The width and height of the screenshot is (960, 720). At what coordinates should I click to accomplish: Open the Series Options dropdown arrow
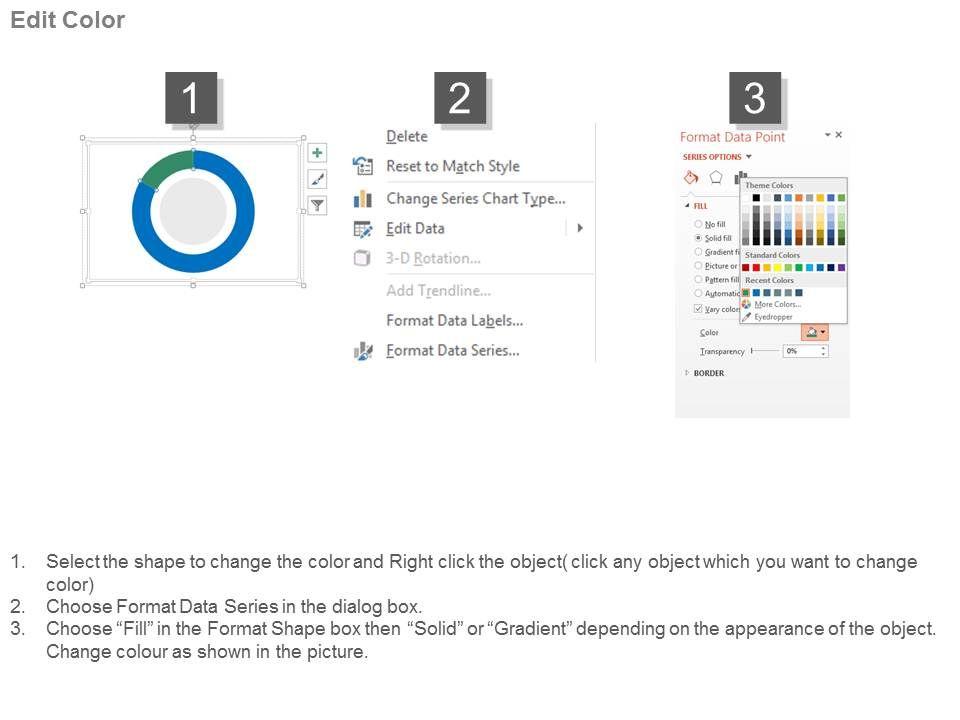[749, 157]
